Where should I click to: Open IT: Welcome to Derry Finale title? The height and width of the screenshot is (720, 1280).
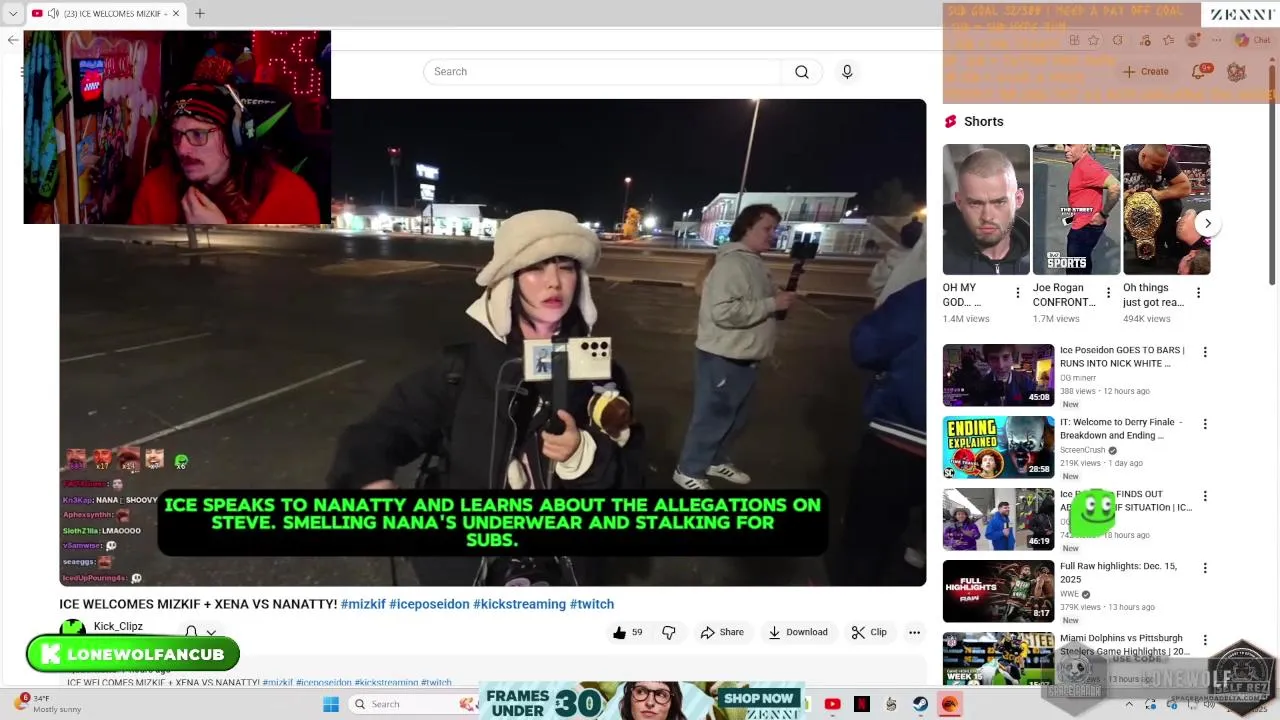(x=1121, y=428)
